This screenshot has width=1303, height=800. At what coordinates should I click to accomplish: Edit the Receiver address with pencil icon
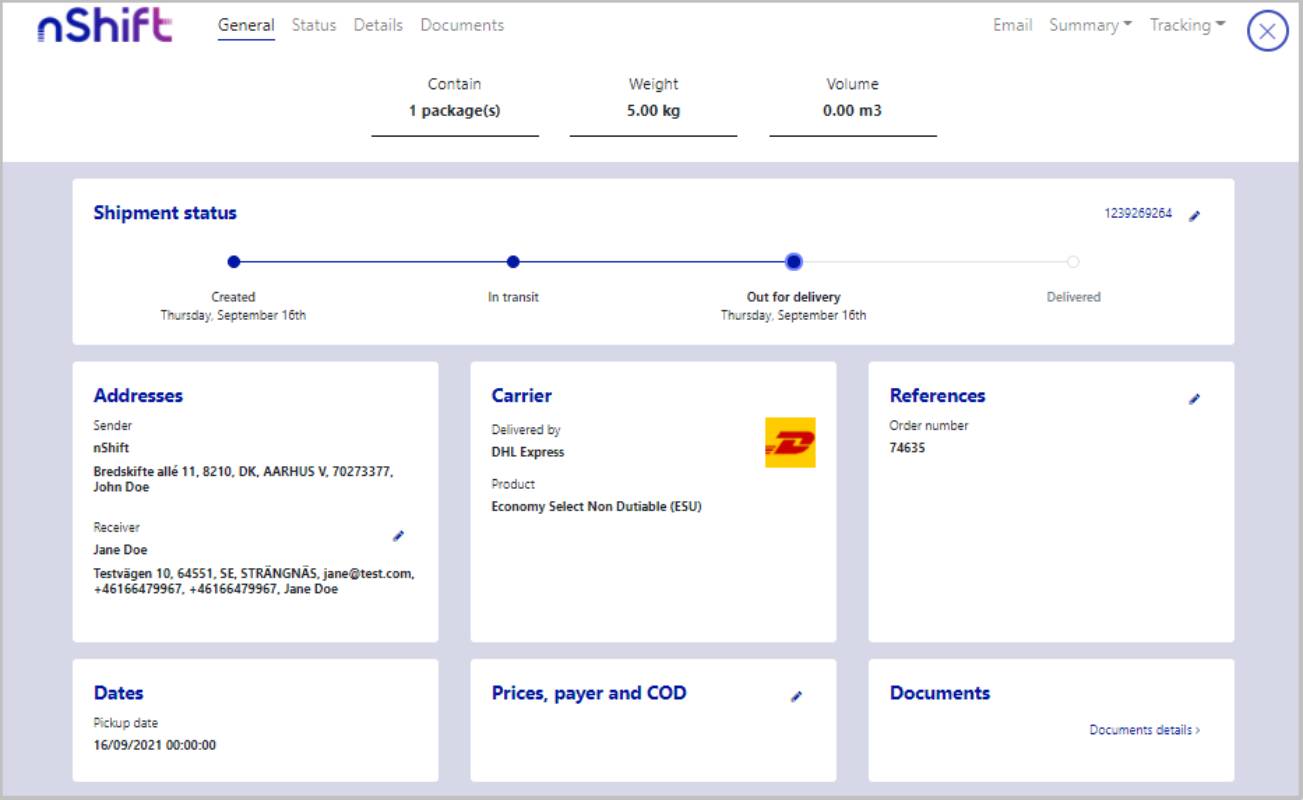tap(398, 536)
